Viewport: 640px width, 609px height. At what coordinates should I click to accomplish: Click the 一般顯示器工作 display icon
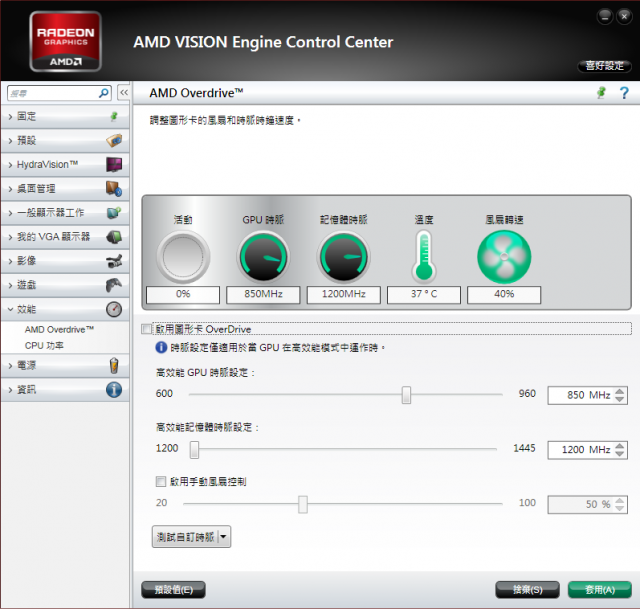click(x=114, y=213)
